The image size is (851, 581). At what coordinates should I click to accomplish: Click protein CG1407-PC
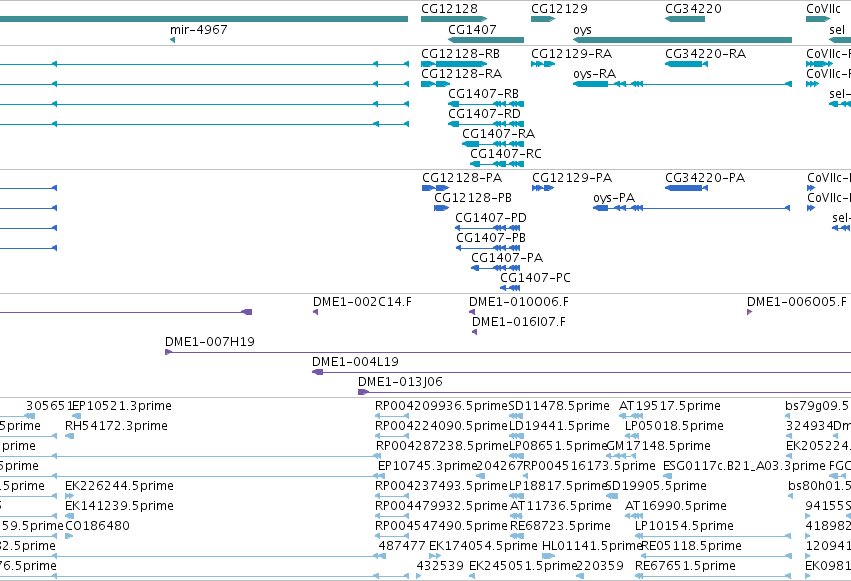click(535, 278)
